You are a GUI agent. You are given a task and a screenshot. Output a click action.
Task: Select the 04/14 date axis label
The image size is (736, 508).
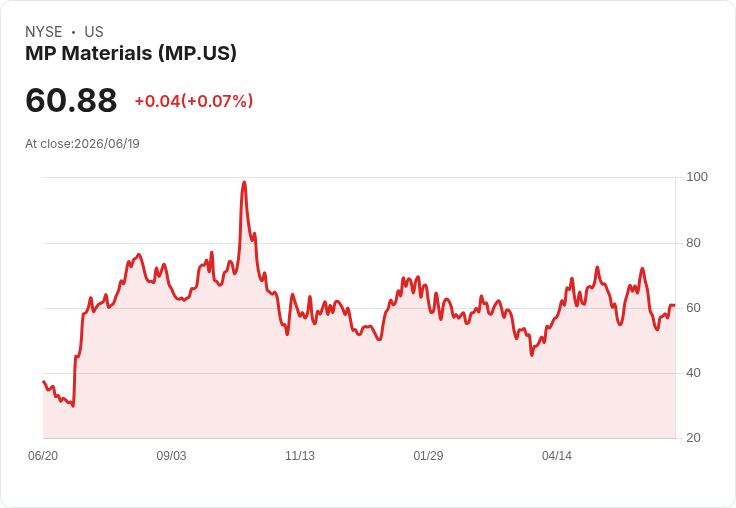click(557, 455)
